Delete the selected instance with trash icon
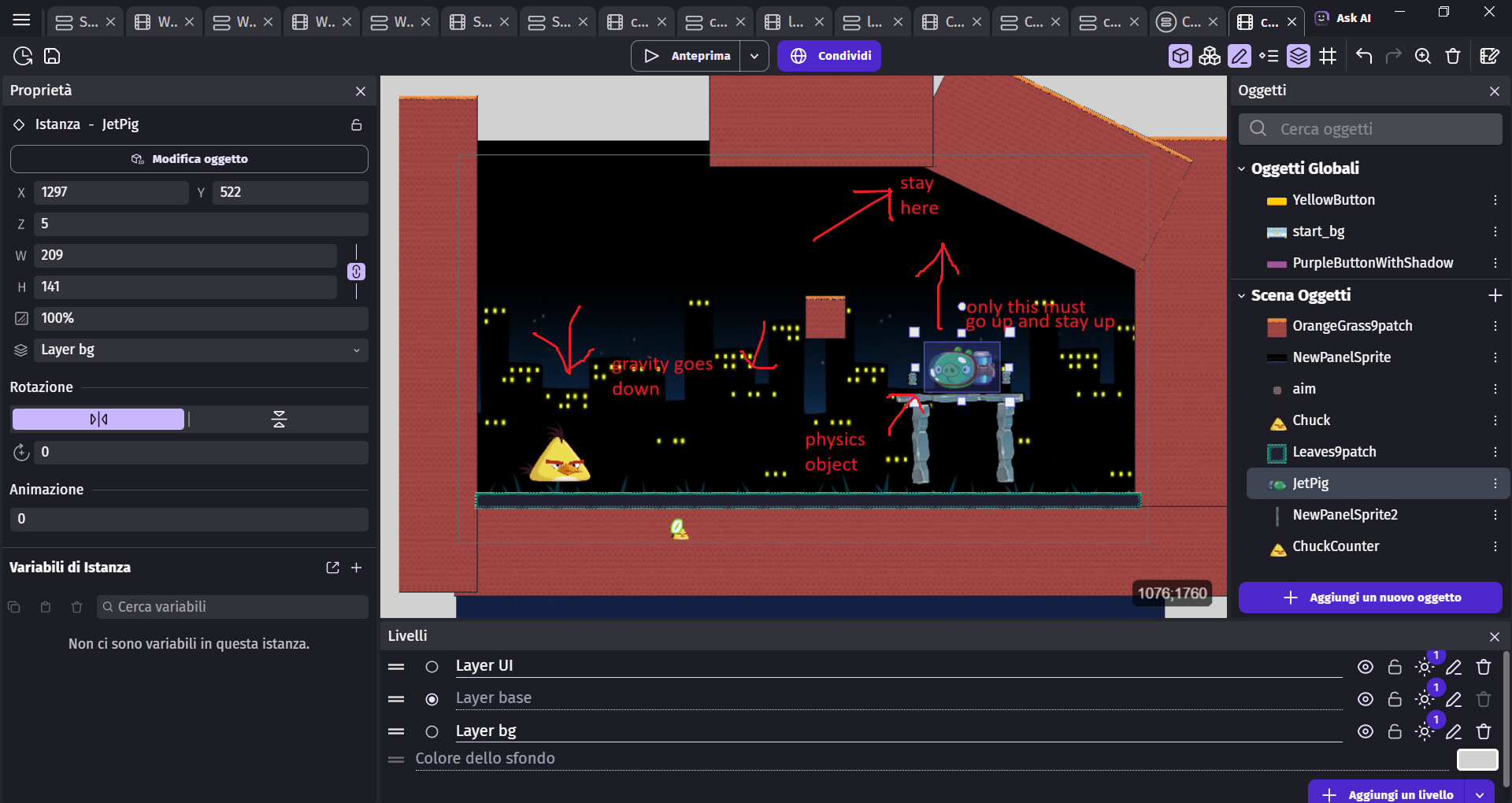Screen dimensions: 1512x803 1453,56
